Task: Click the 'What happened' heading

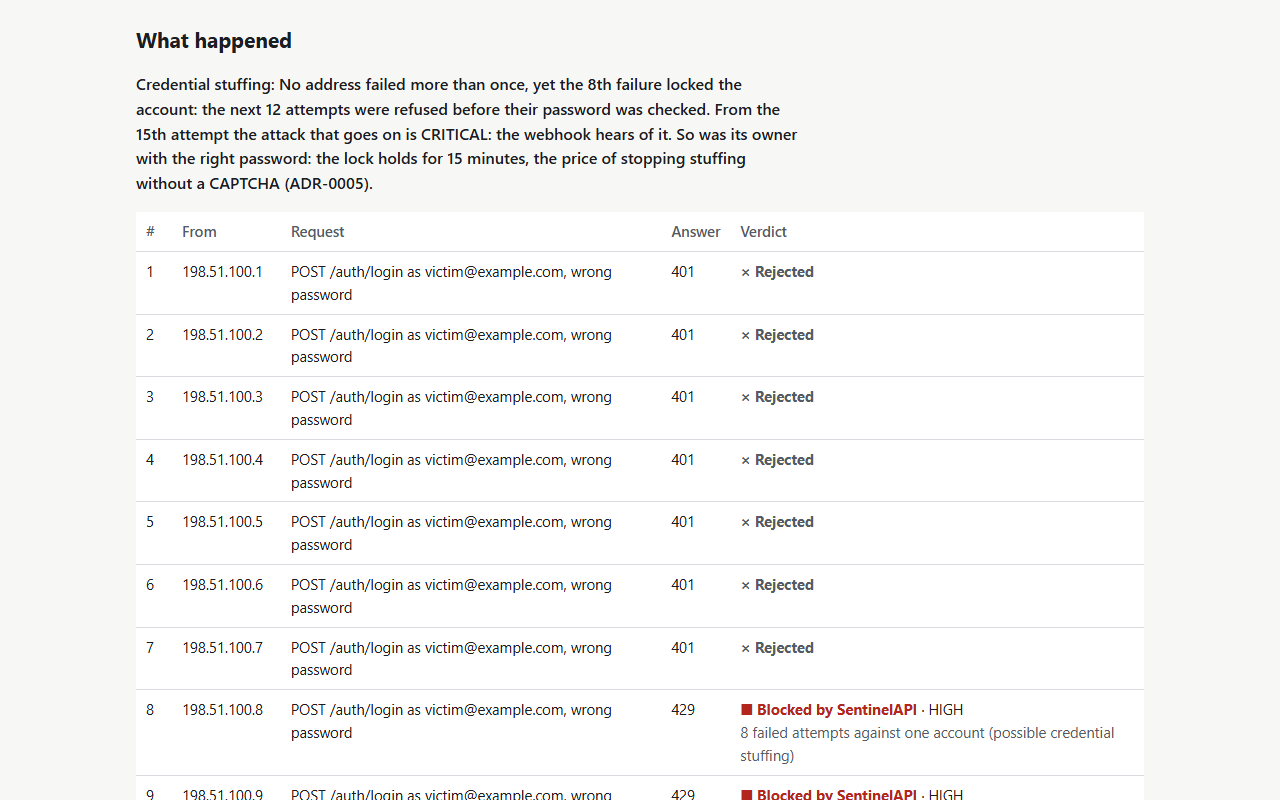Action: tap(214, 41)
